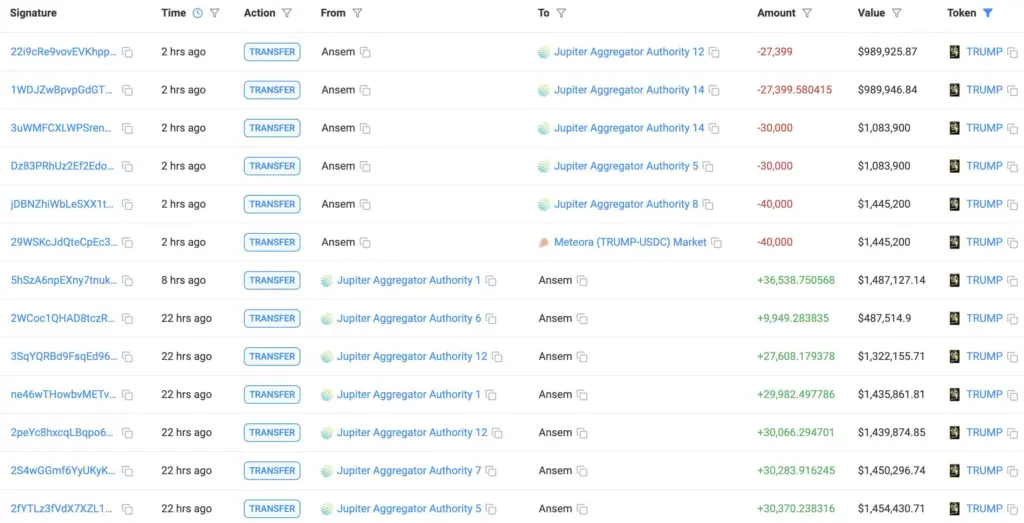Click the clock icon in the Time header
Screen dimensions: 1024x523
point(197,13)
